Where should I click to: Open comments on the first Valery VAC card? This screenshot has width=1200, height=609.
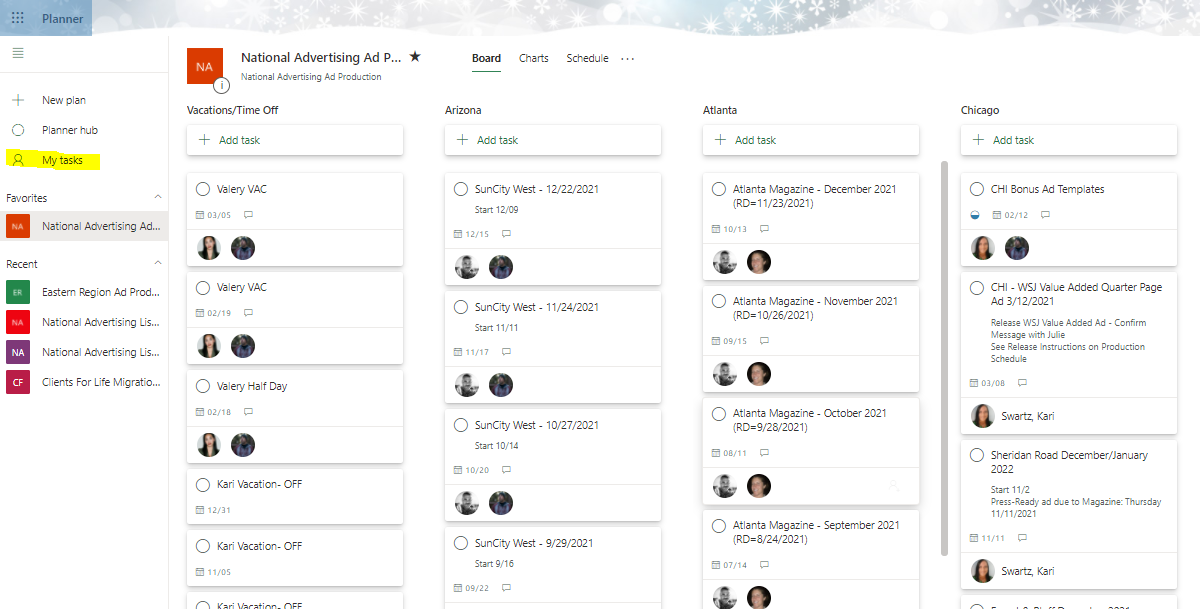[247, 214]
